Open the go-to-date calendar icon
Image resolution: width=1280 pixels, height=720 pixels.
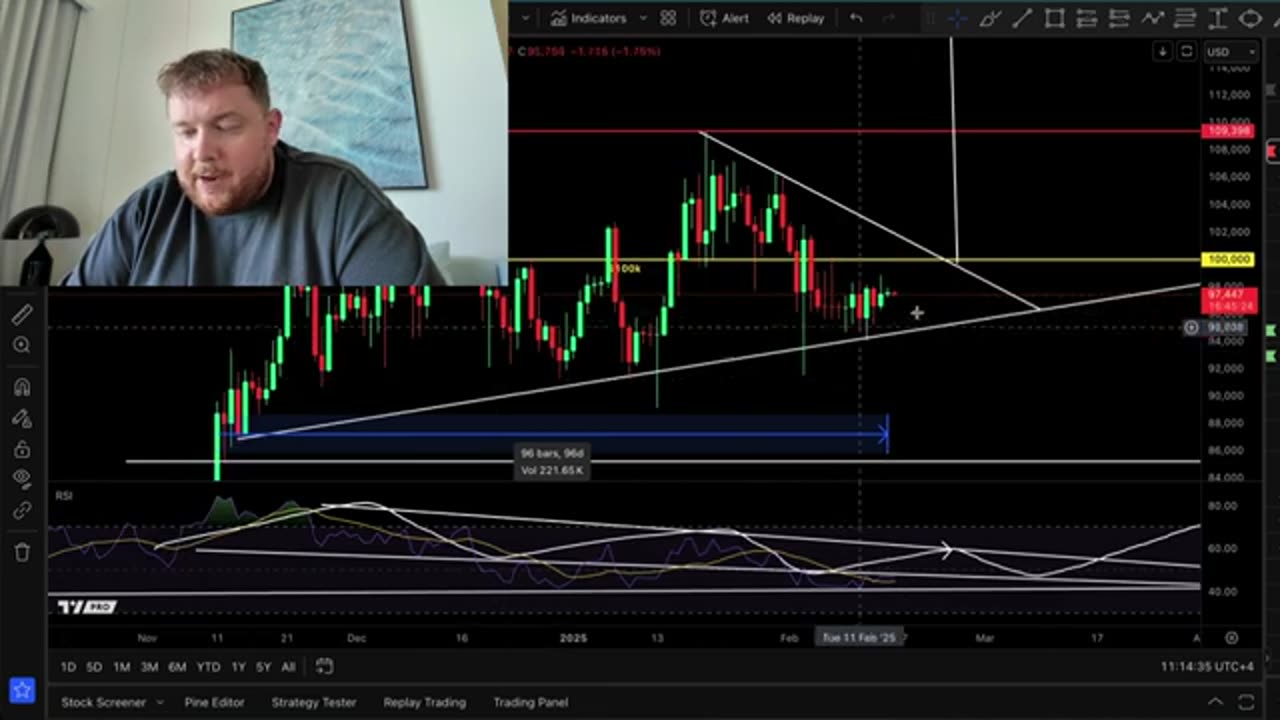324,666
